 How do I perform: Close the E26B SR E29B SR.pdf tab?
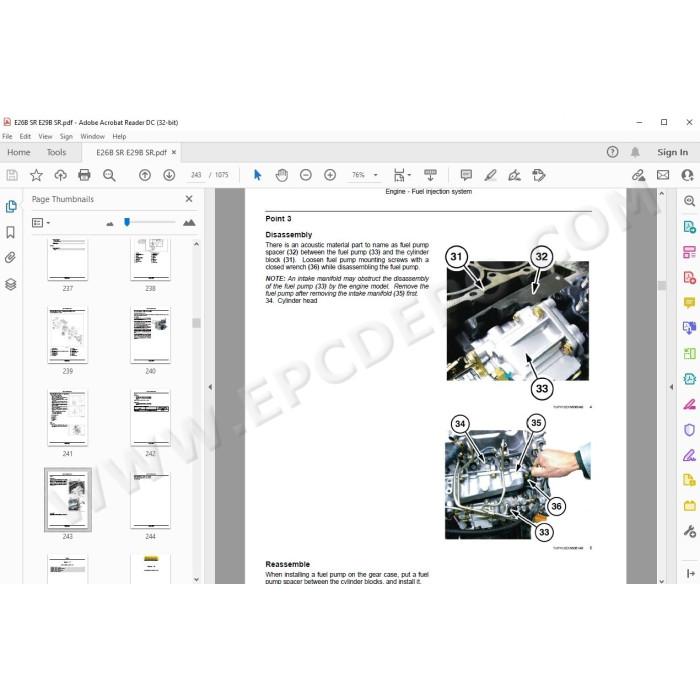[174, 152]
